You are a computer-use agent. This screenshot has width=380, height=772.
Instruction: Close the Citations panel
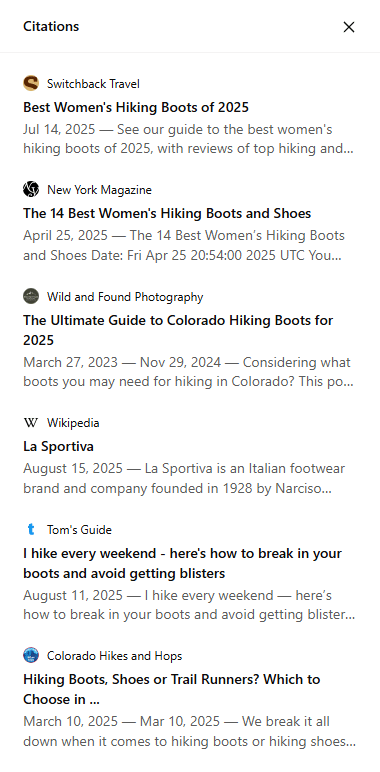(x=348, y=27)
